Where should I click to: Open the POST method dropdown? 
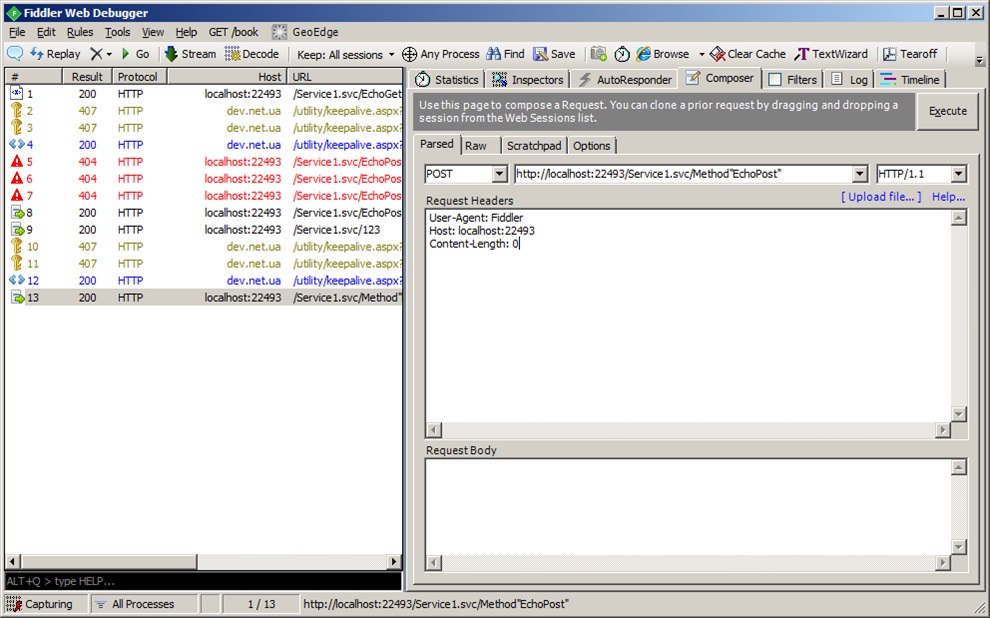pyautogui.click(x=499, y=174)
